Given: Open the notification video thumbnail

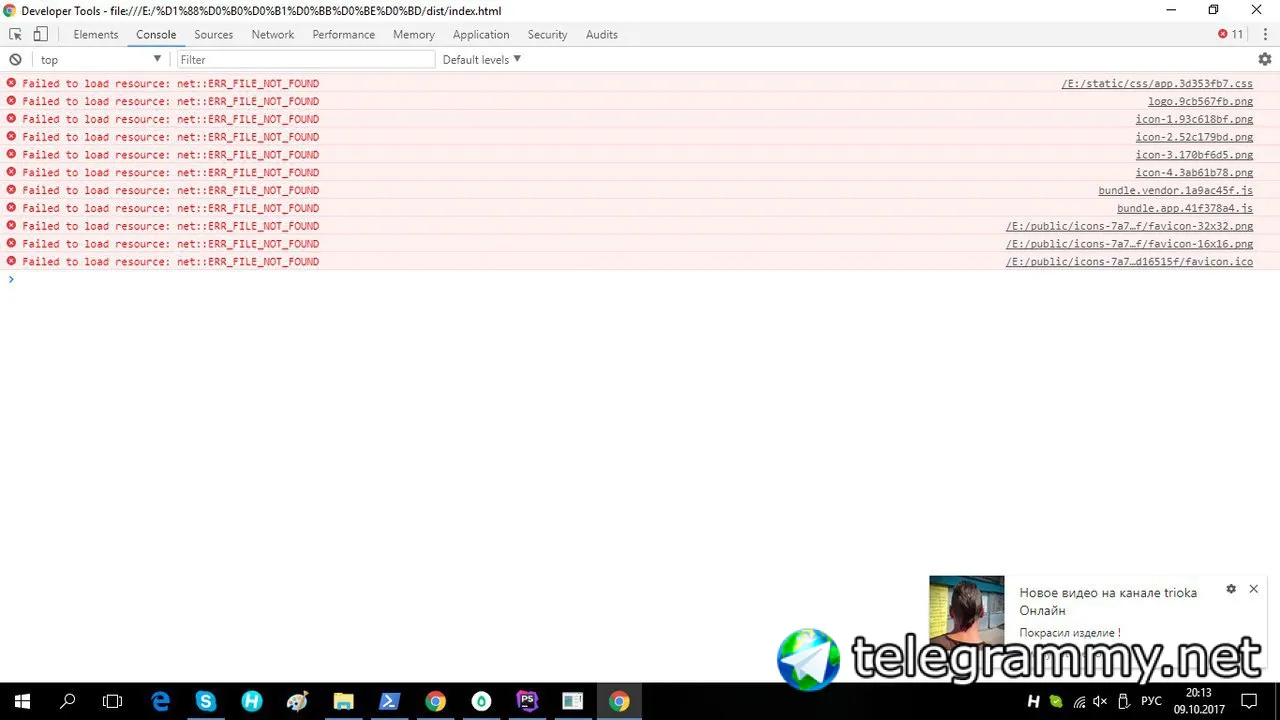Looking at the screenshot, I should coord(967,612).
